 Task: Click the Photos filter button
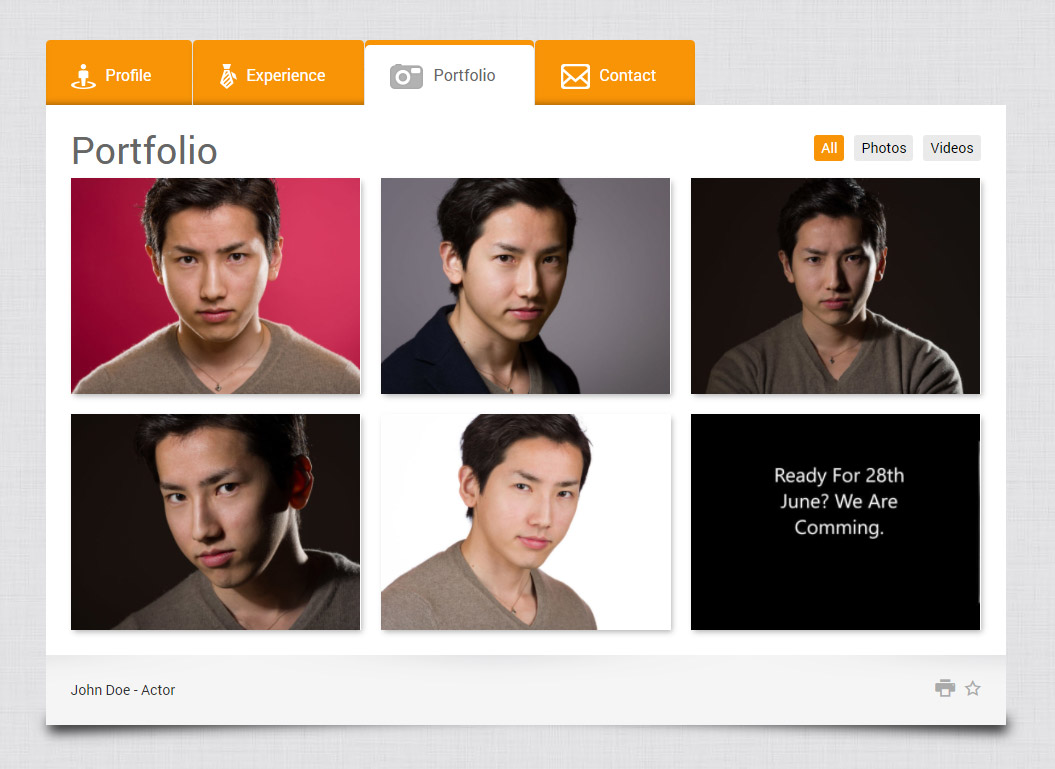coord(883,147)
